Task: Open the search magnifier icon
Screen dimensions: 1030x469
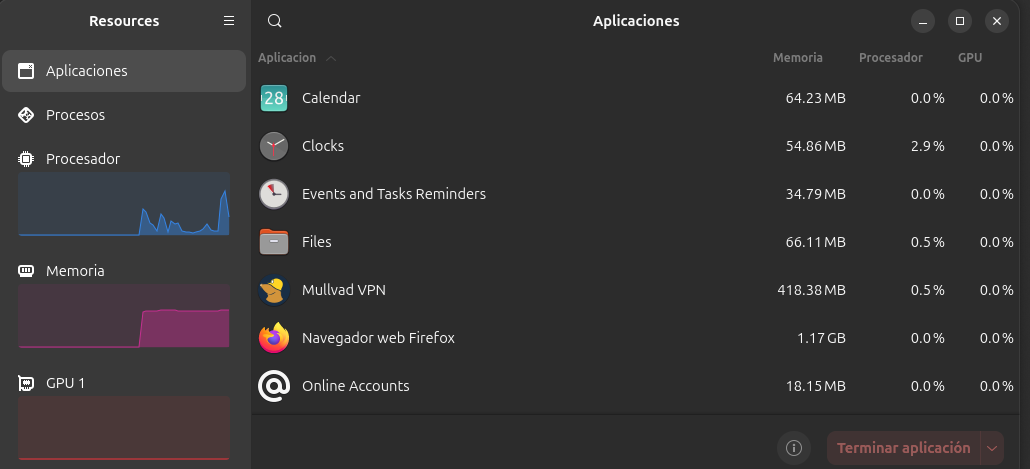Action: click(275, 21)
